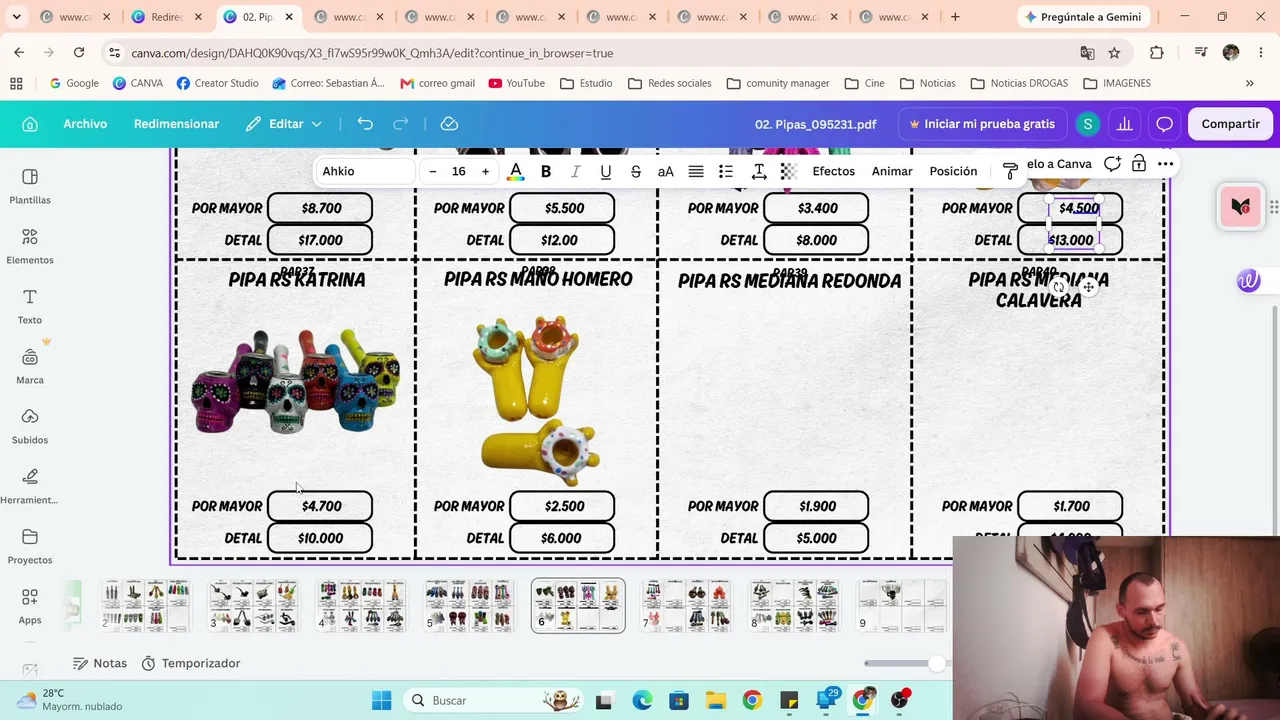The width and height of the screenshot is (1280, 720).
Task: Open the Estudio bookmarks folder
Action: tap(586, 83)
